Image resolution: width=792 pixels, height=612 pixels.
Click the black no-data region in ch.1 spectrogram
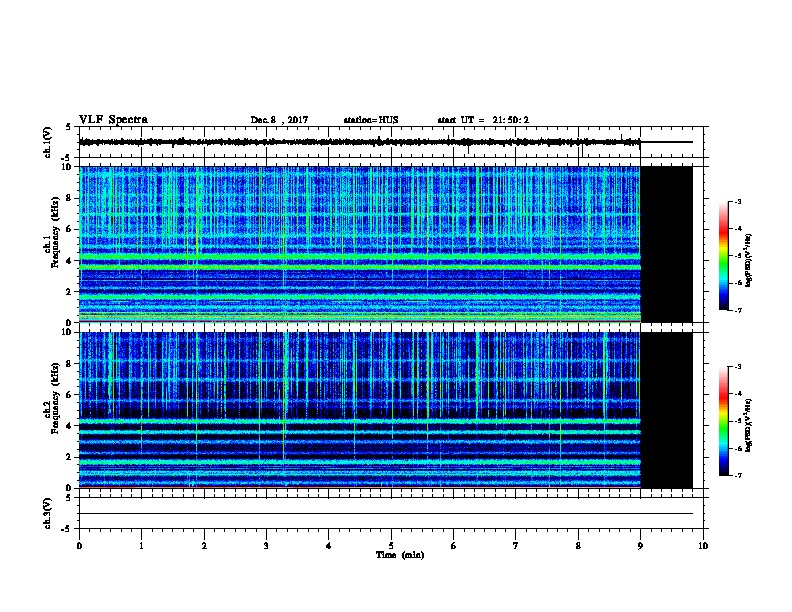[667, 244]
